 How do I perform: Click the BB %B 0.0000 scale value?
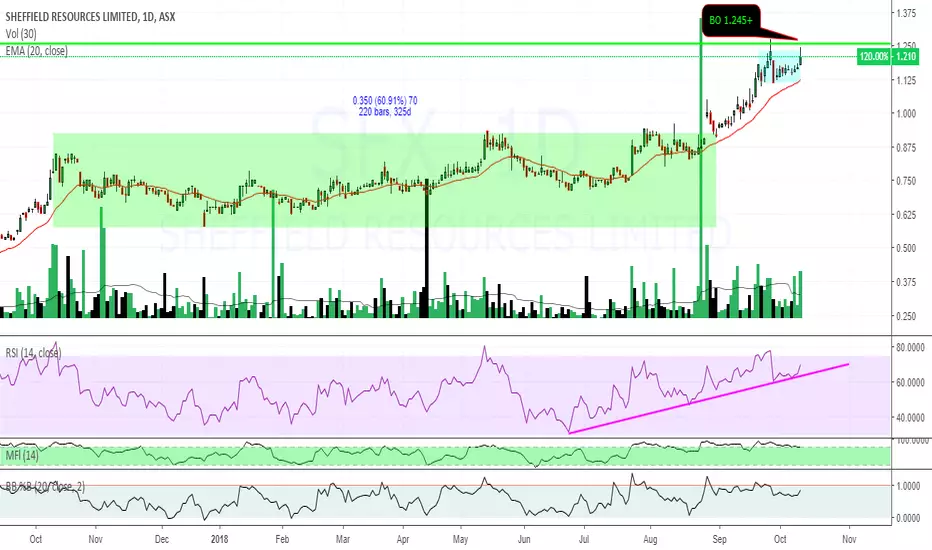[x=908, y=518]
